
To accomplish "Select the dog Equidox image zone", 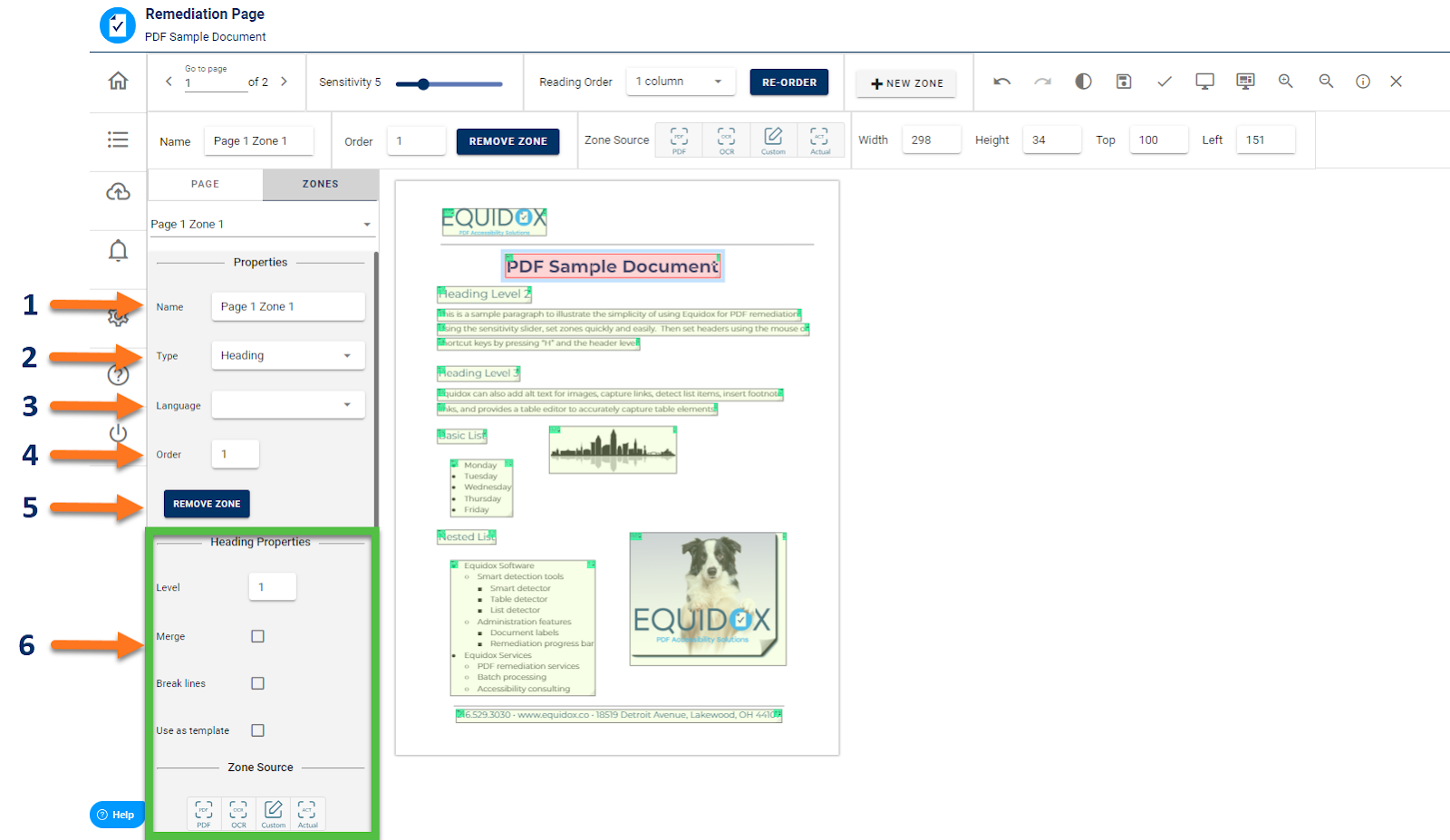I will pos(708,599).
